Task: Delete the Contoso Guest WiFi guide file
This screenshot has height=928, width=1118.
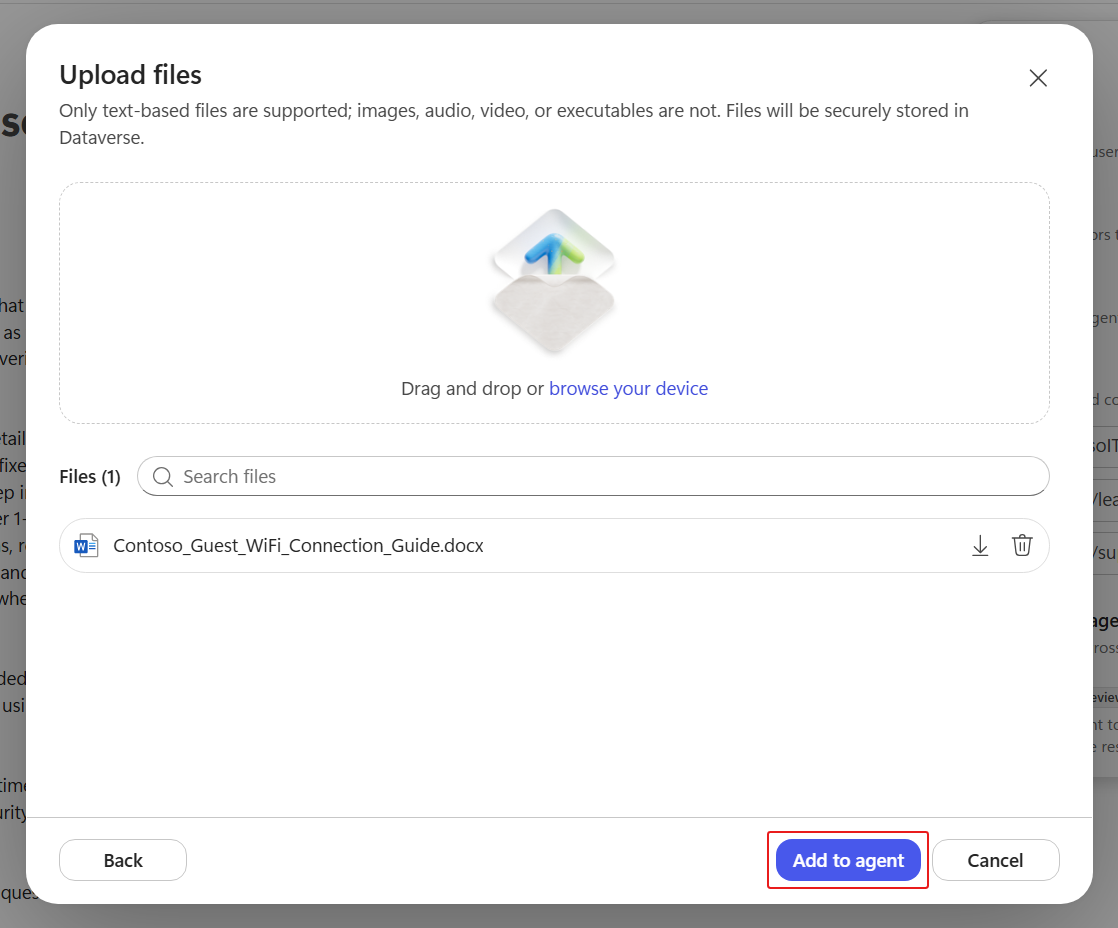Action: 1022,545
